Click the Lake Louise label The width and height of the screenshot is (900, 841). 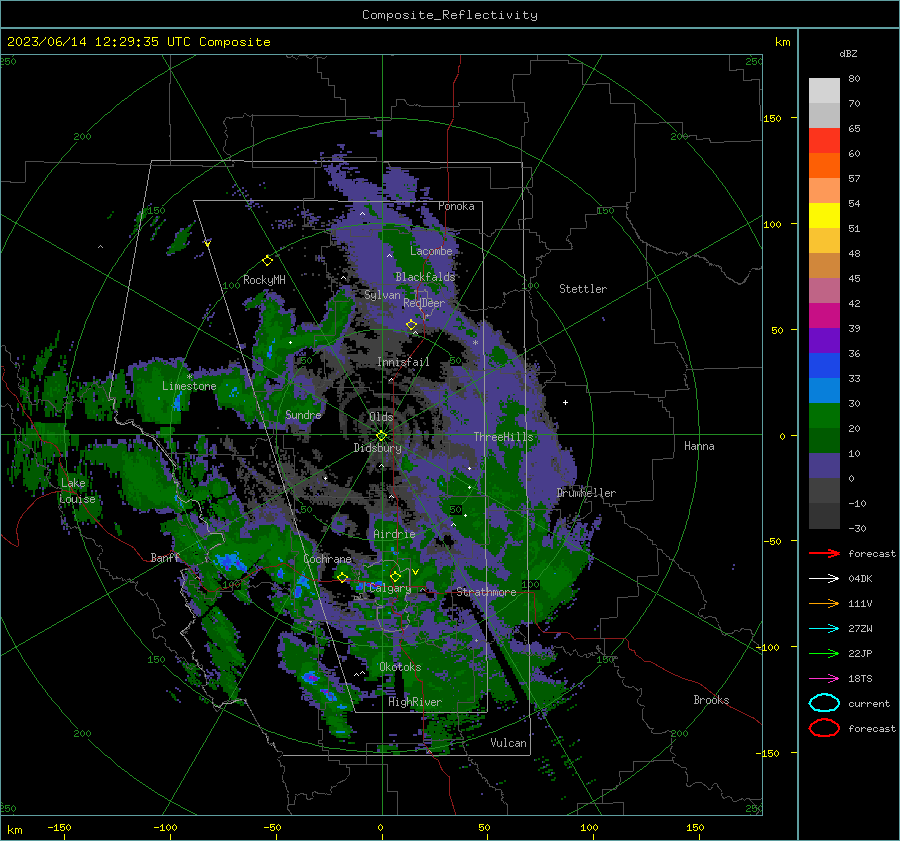[x=77, y=491]
